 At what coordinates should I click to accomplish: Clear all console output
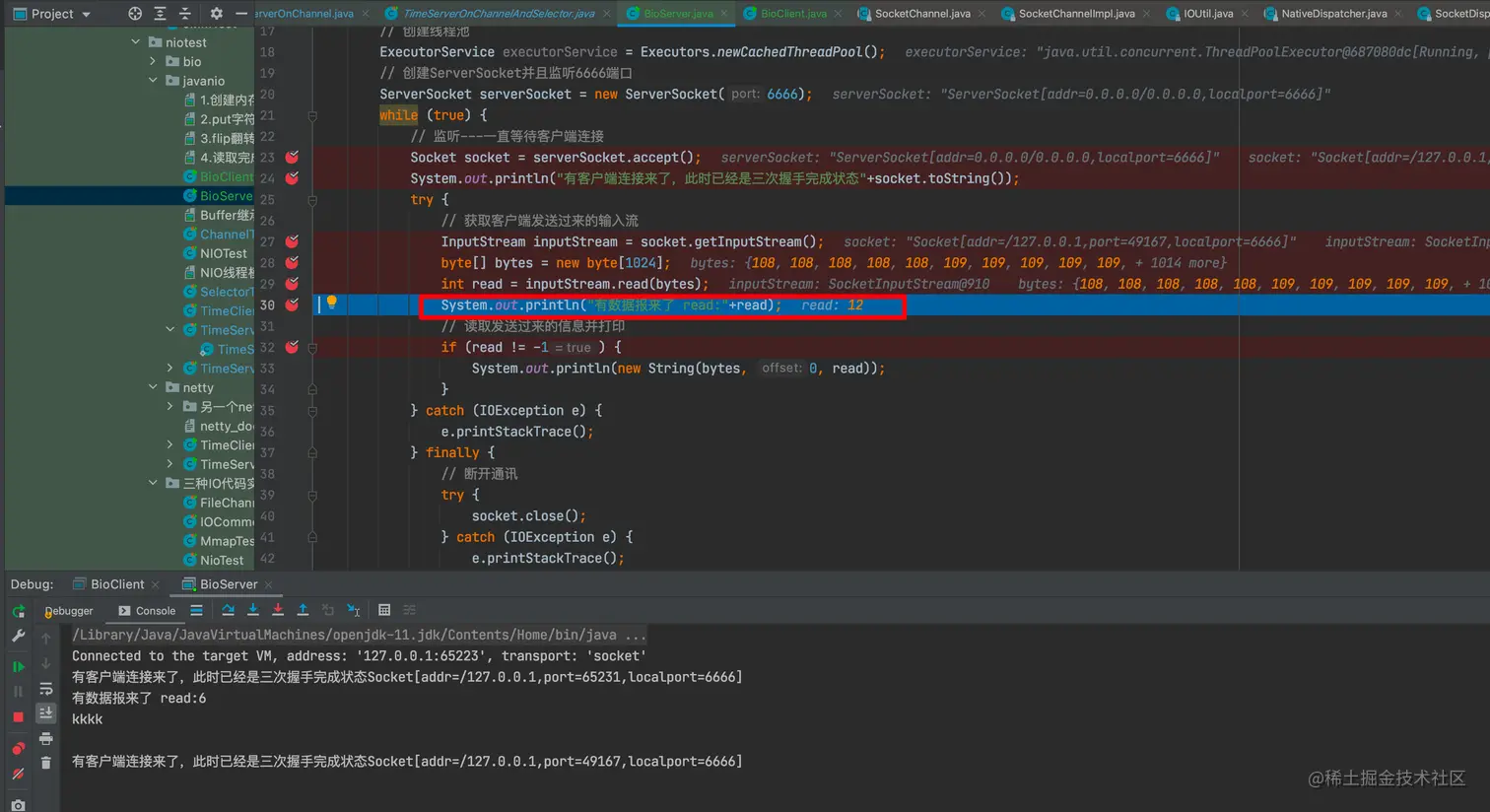46,763
